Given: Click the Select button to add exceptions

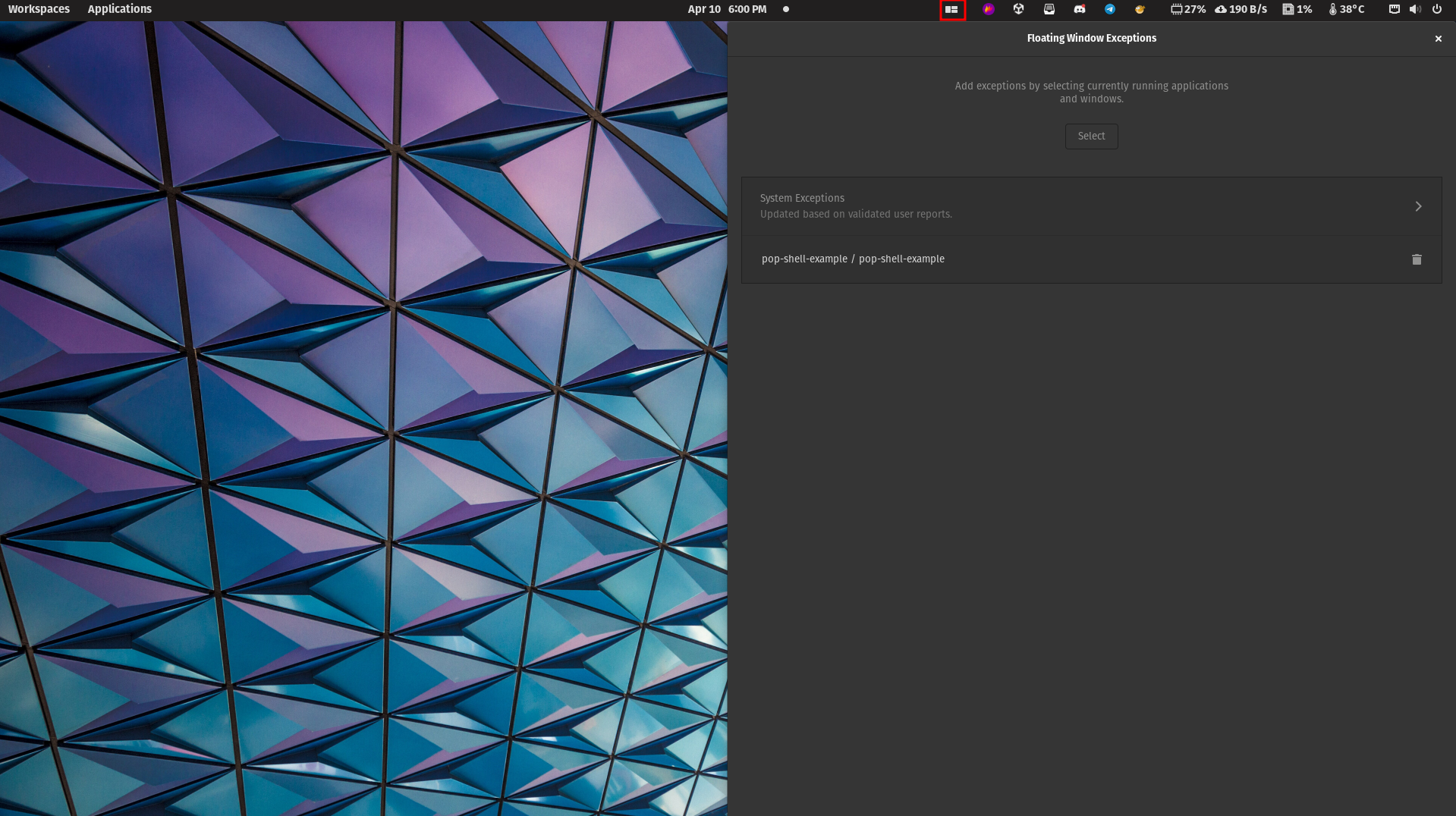Looking at the screenshot, I should click(x=1091, y=137).
